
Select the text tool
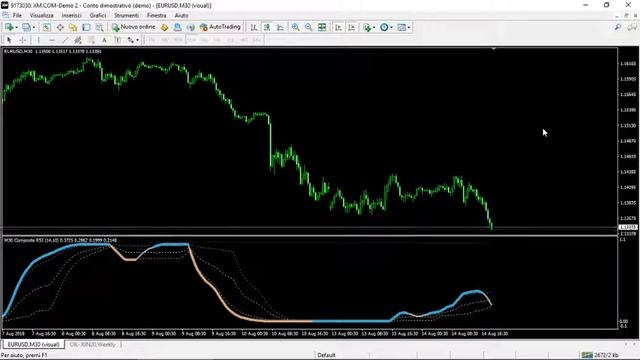click(104, 40)
